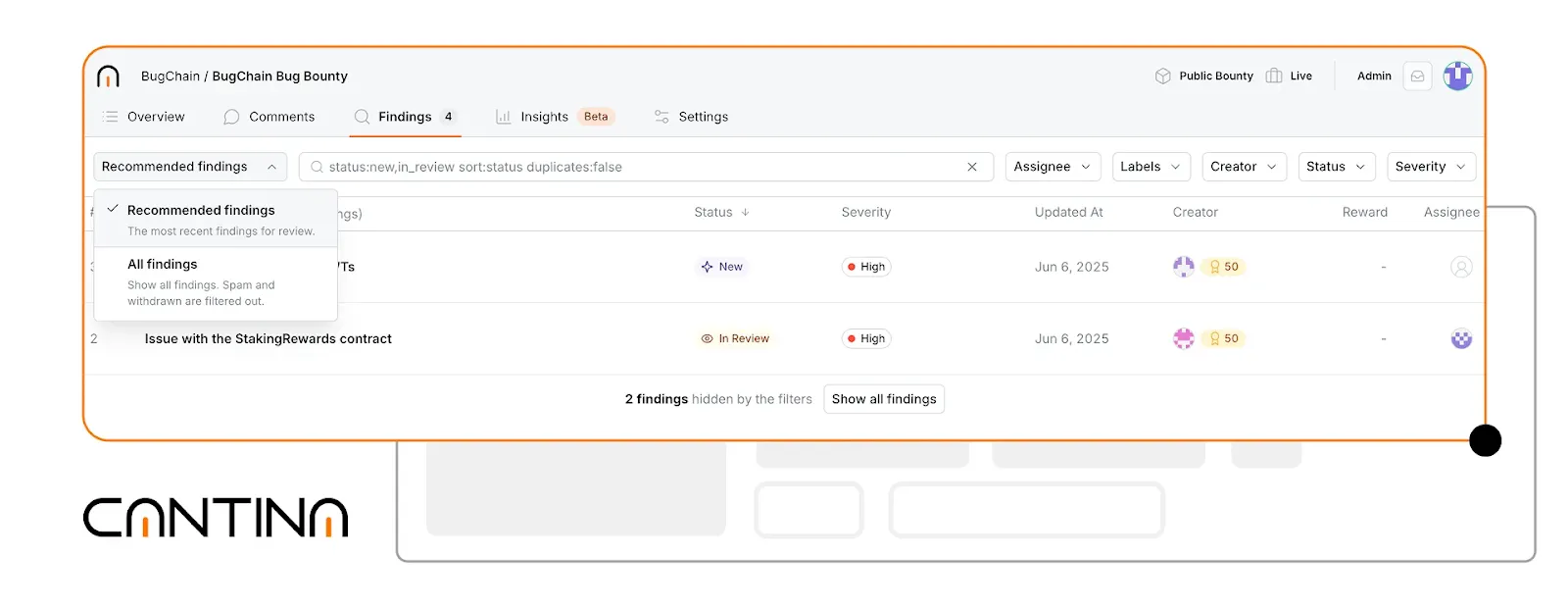This screenshot has height=608, width=1568.
Task: Click BugChain Bug Bounty breadcrumb
Action: (x=280, y=76)
